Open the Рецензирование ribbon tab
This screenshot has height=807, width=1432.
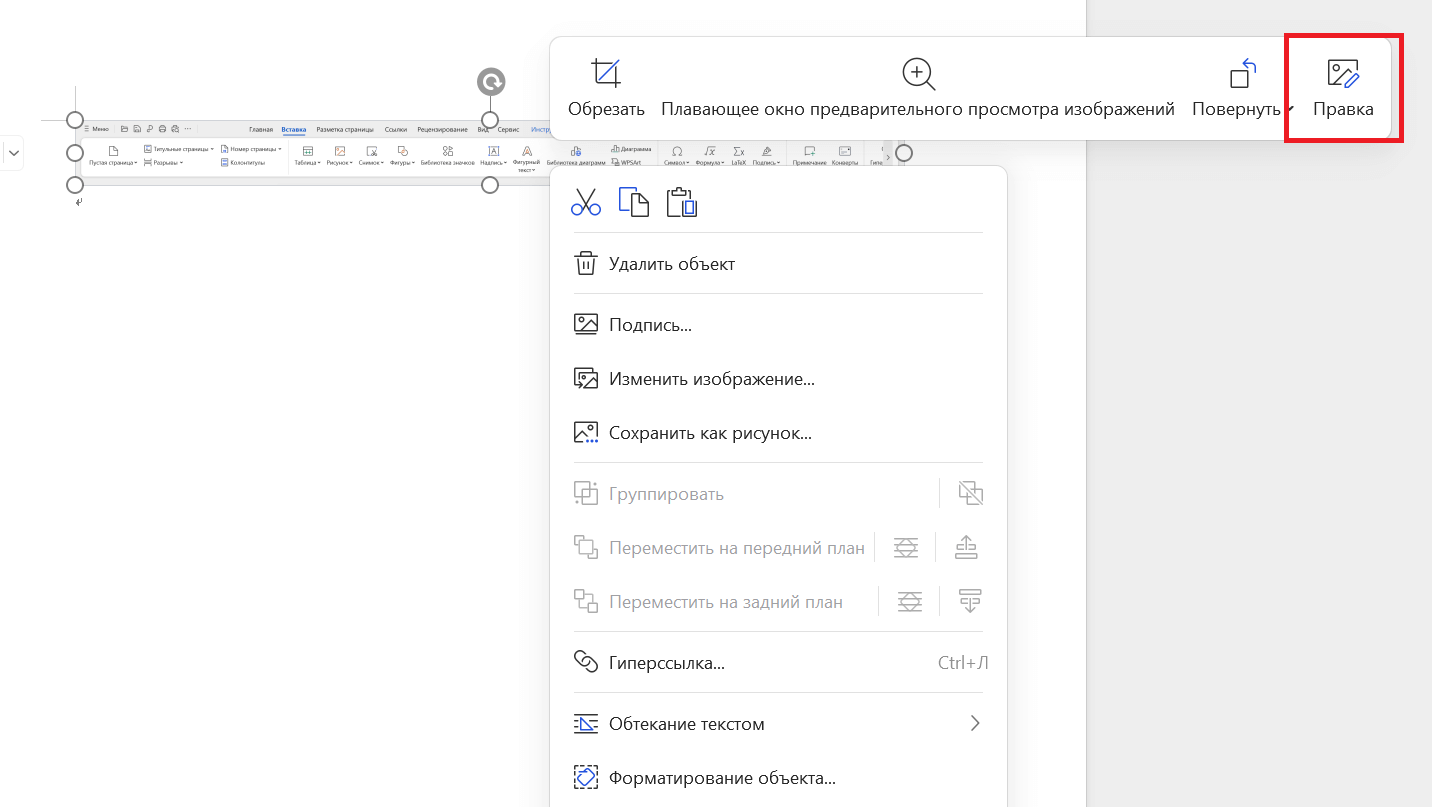pos(442,128)
